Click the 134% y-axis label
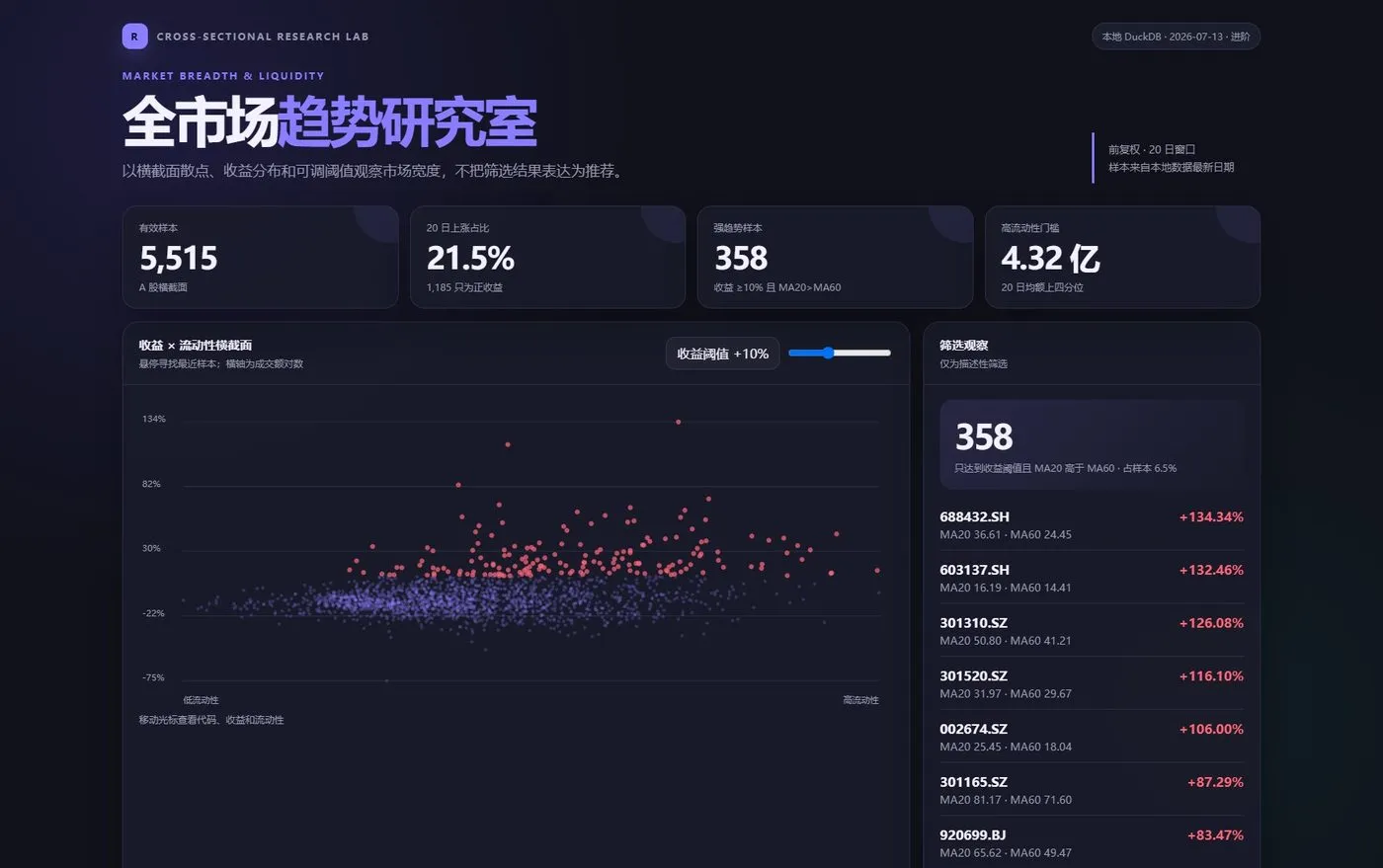Image resolution: width=1383 pixels, height=868 pixels. (x=154, y=419)
